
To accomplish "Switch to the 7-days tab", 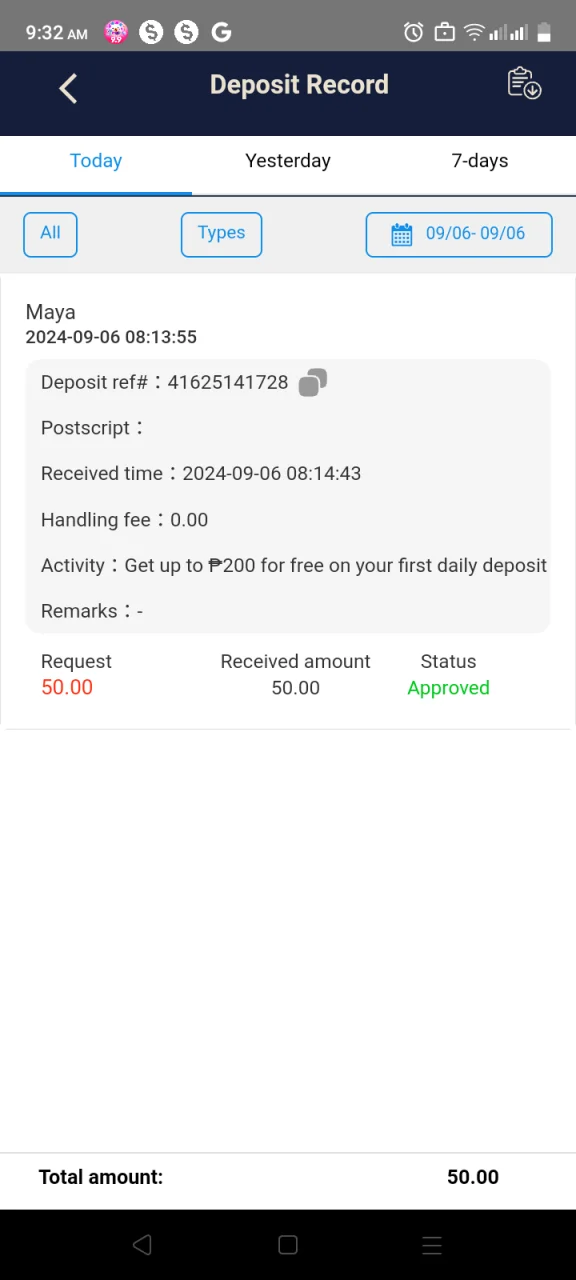I will (x=480, y=161).
